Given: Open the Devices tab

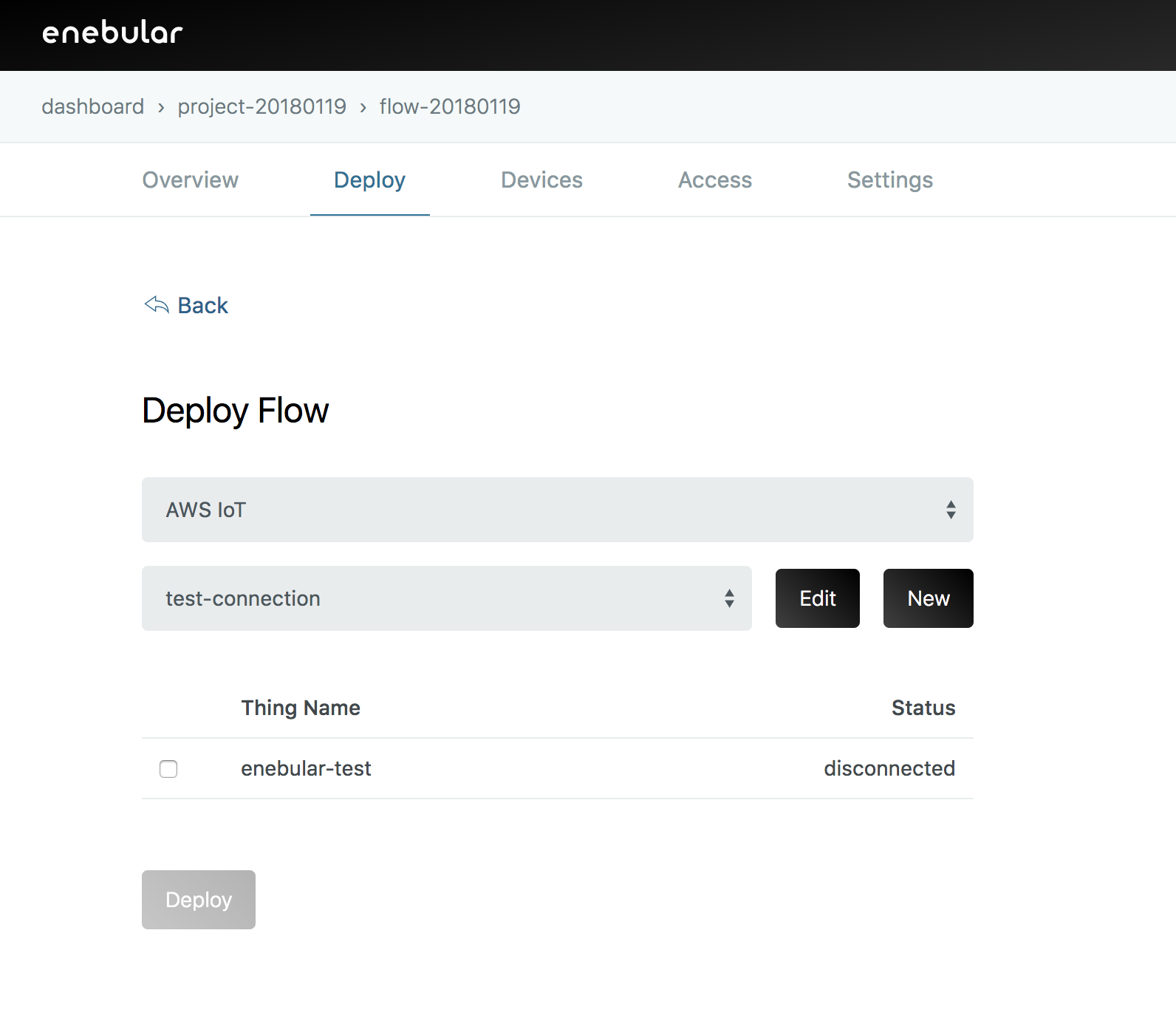Looking at the screenshot, I should click(541, 180).
